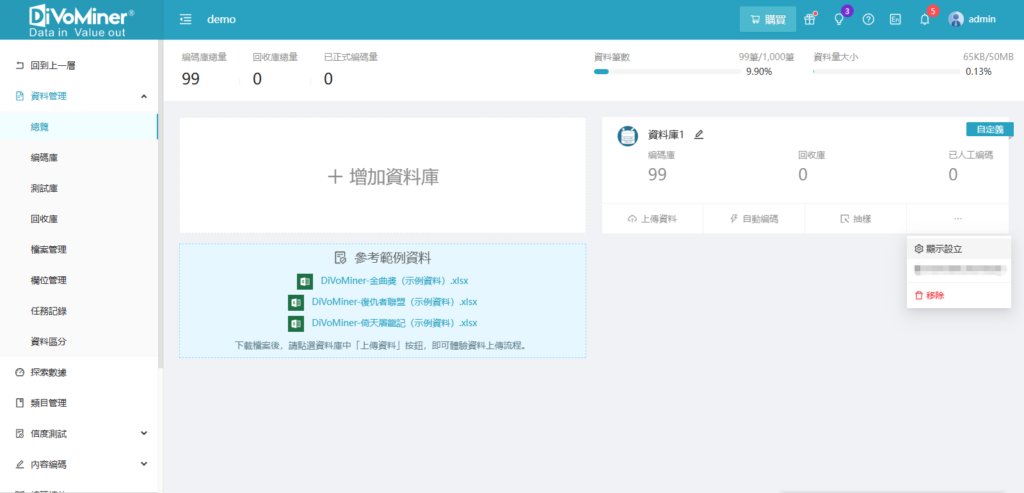Click the 購買 purchase button

[x=768, y=19]
